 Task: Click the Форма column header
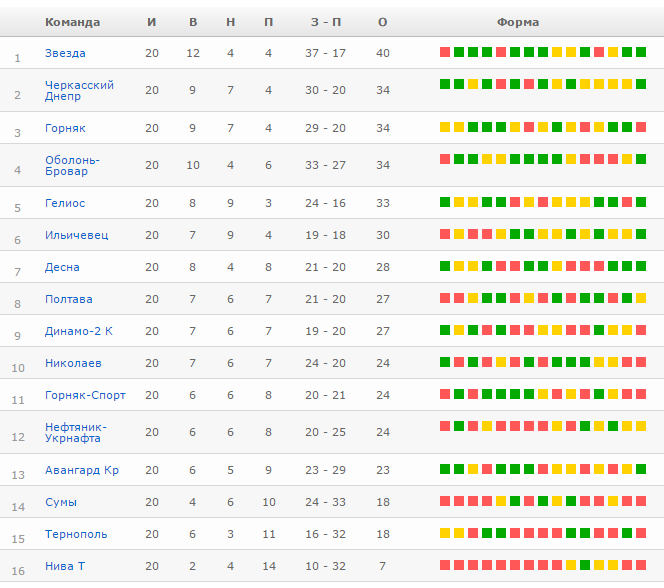pos(517,22)
